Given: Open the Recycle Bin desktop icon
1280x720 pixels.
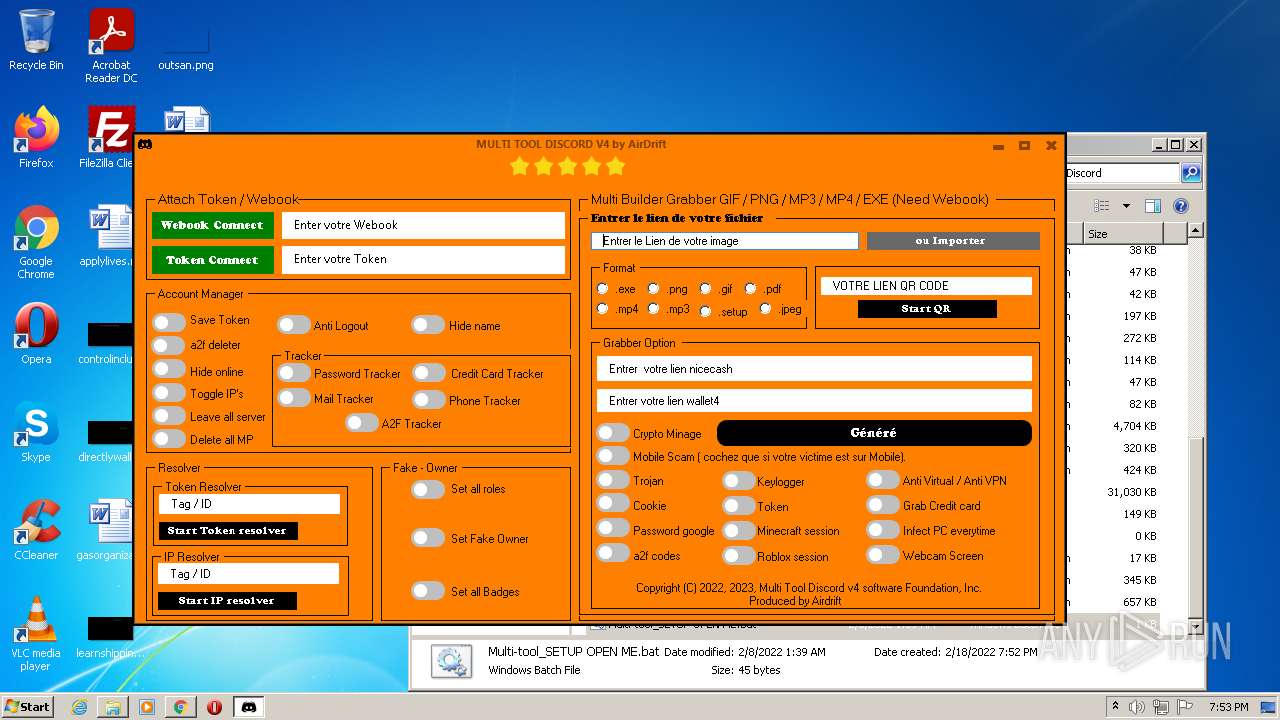Looking at the screenshot, I should (x=36, y=40).
